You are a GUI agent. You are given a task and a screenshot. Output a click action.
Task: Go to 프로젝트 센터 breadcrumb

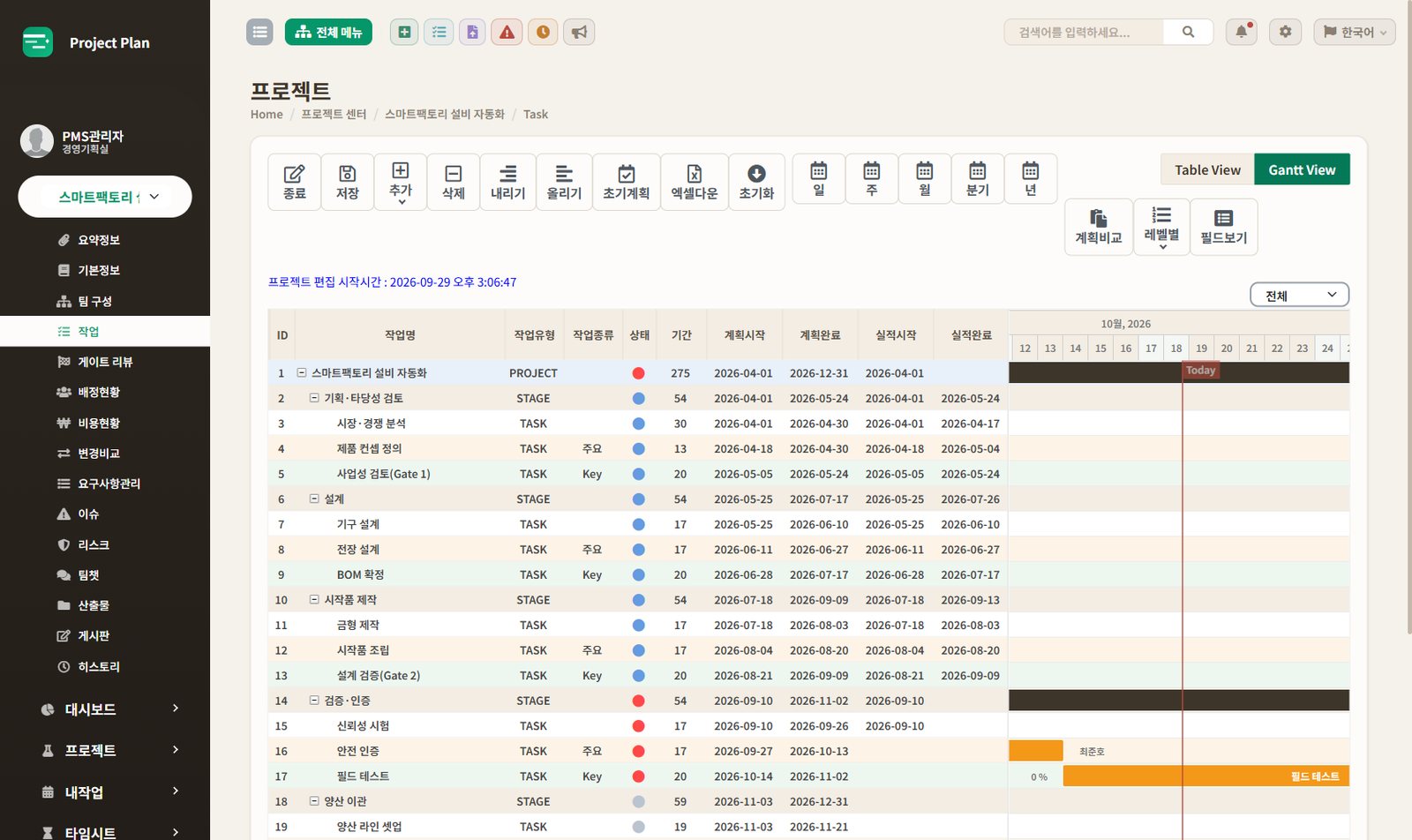334,114
